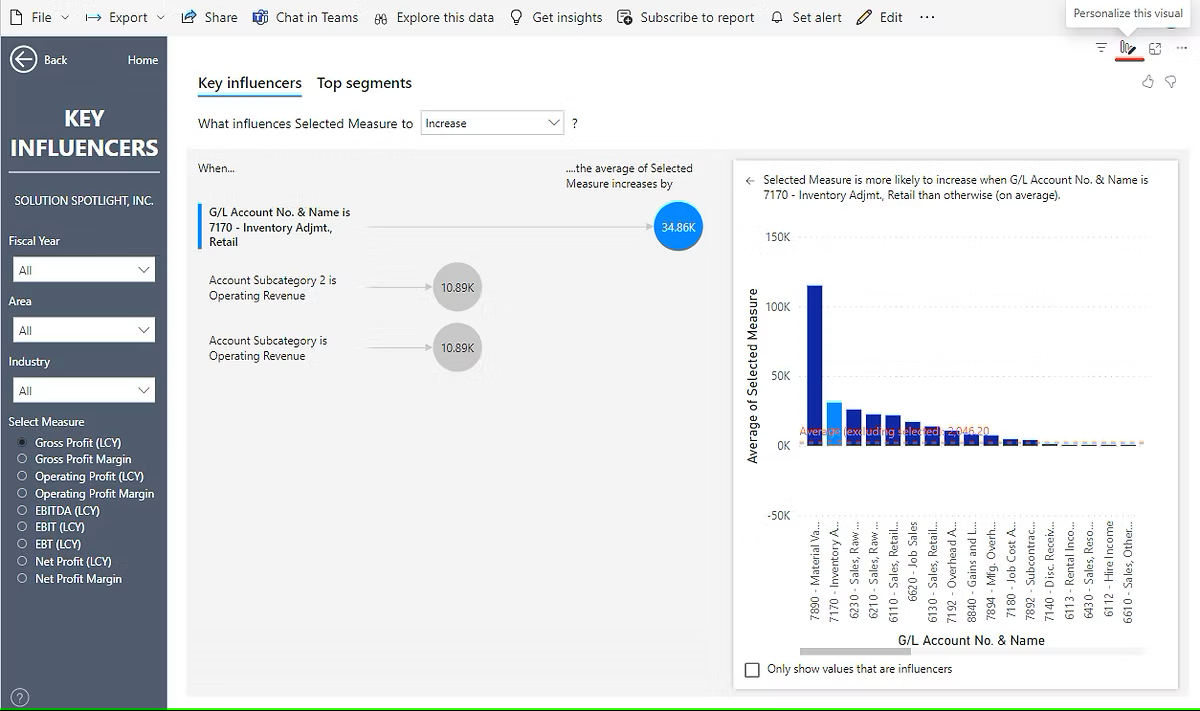This screenshot has width=1200, height=711.
Task: Switch to the Top segments tab
Action: click(x=364, y=83)
